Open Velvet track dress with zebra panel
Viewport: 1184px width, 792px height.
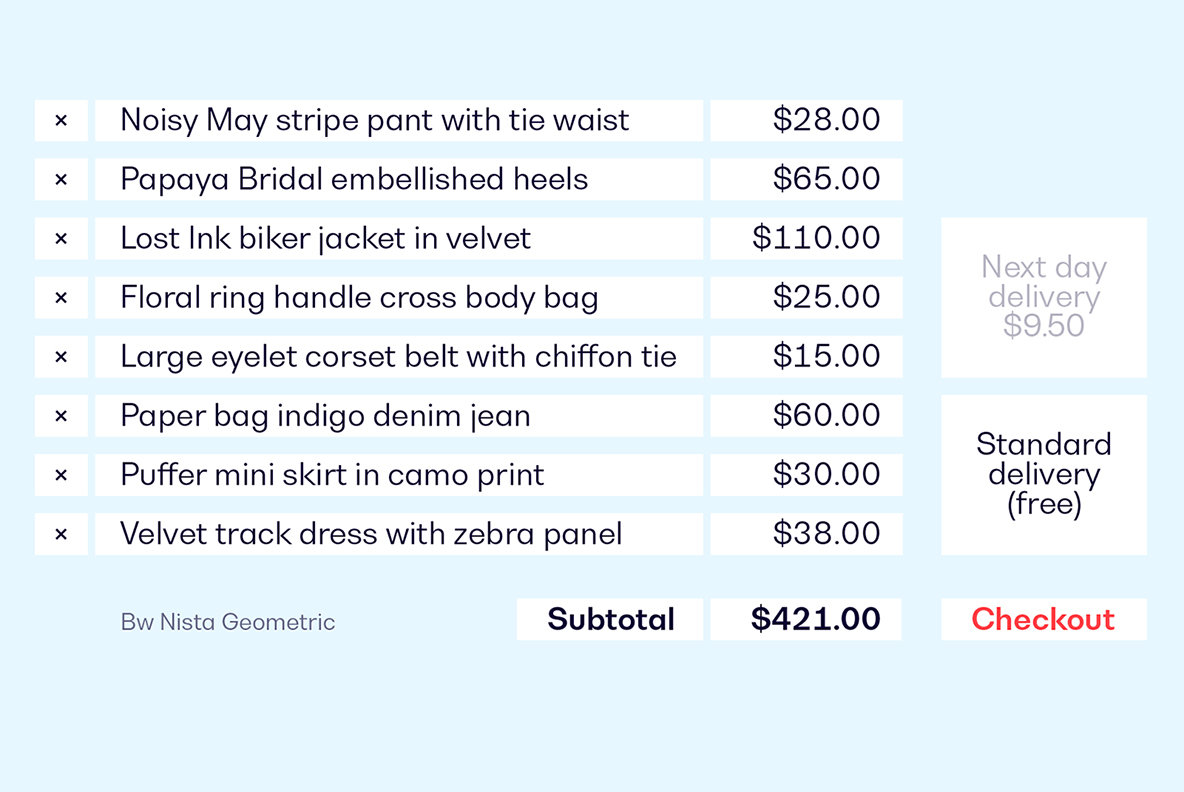pos(399,534)
